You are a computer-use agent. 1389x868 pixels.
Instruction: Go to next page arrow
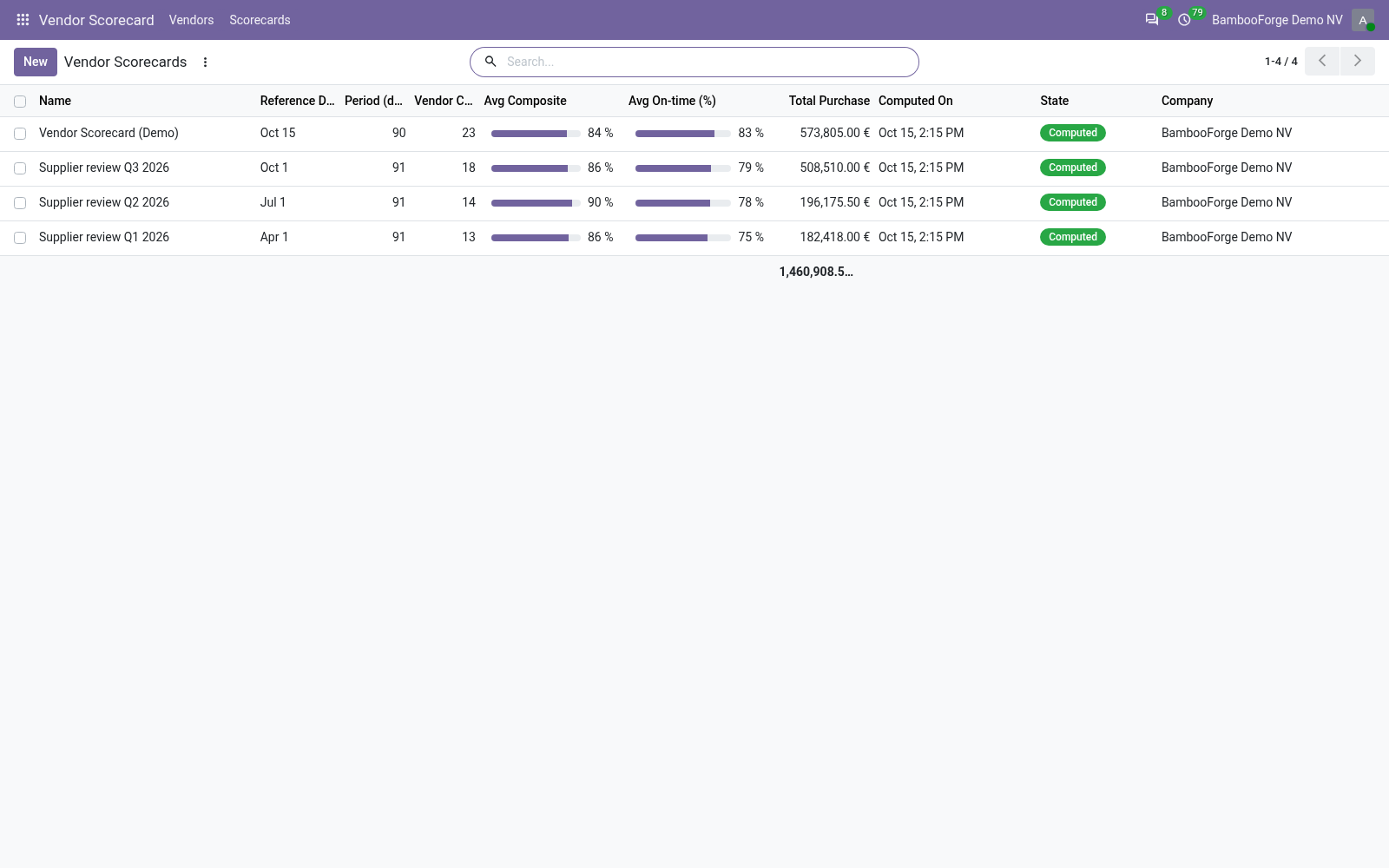click(x=1358, y=61)
